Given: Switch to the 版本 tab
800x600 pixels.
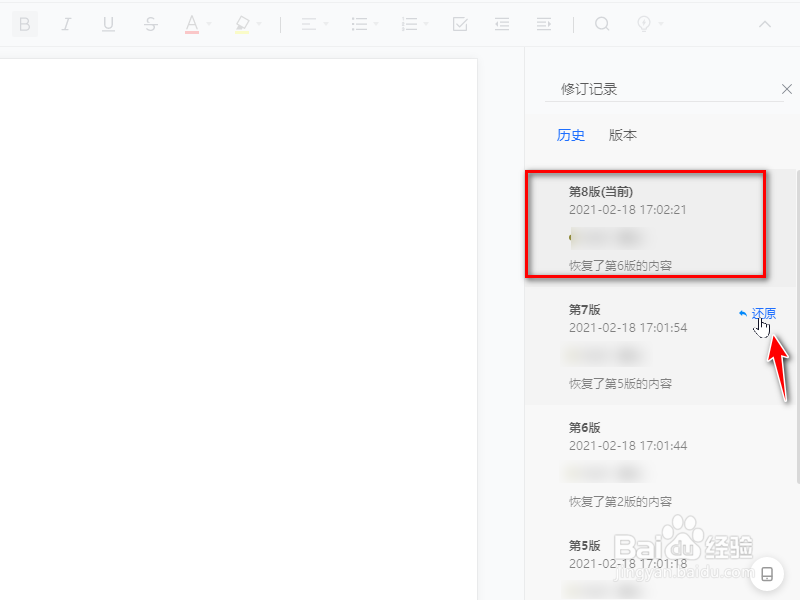Looking at the screenshot, I should pyautogui.click(x=622, y=135).
